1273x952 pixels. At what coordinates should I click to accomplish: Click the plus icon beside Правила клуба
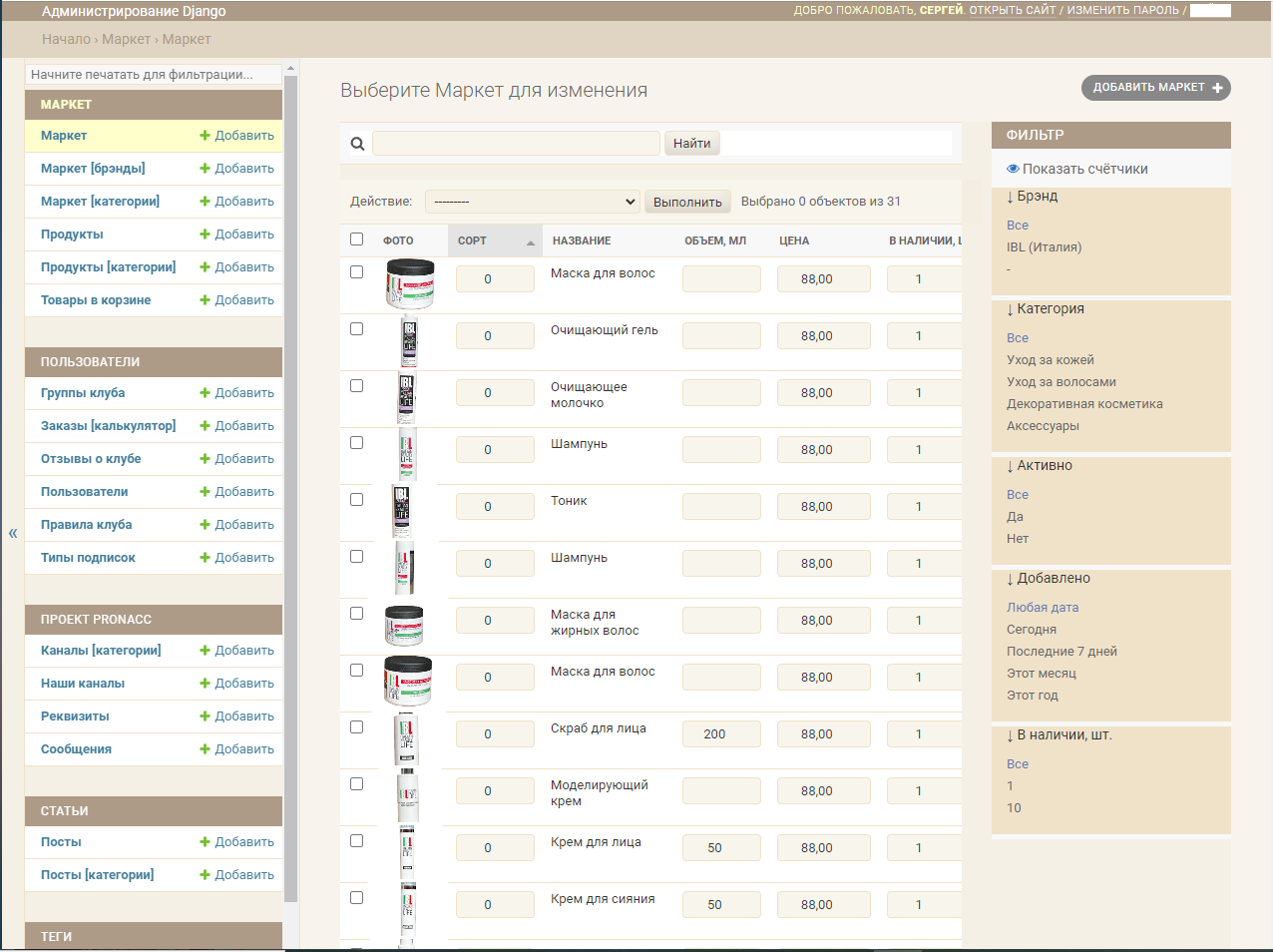[x=205, y=525]
